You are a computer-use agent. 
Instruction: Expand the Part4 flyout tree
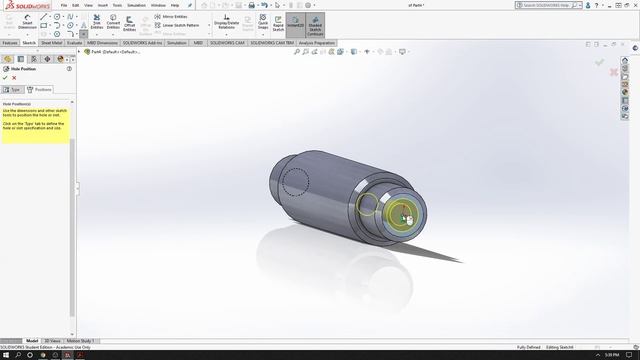(x=79, y=52)
